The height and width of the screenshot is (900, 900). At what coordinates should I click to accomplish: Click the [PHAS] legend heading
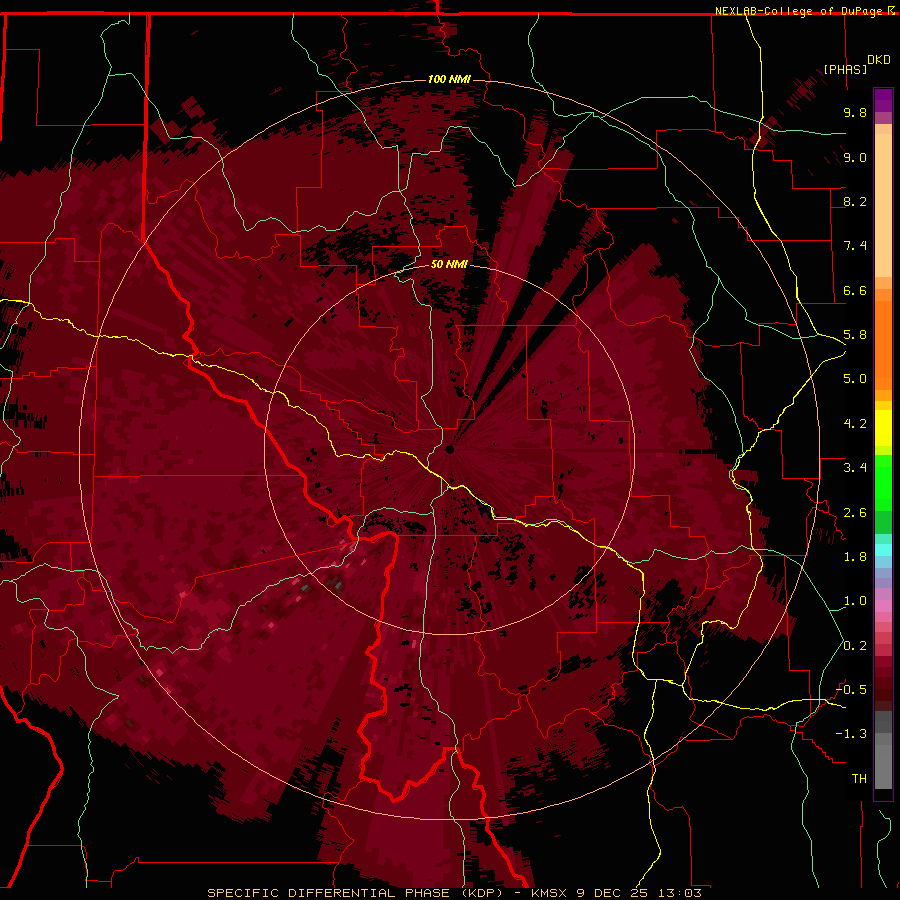[x=845, y=69]
